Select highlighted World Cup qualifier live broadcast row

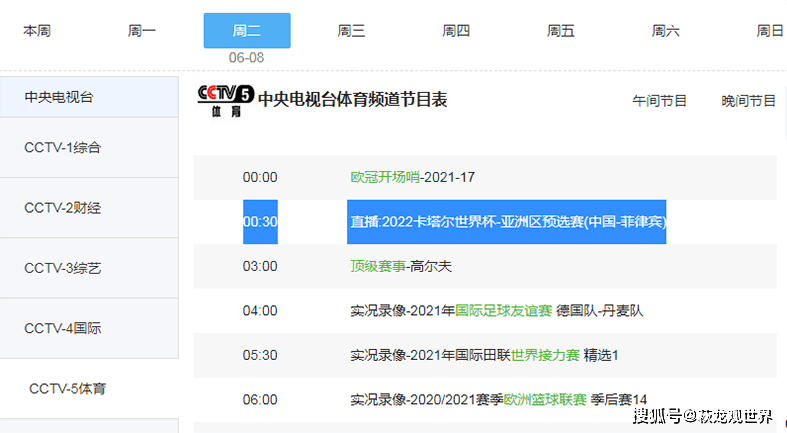(x=506, y=221)
